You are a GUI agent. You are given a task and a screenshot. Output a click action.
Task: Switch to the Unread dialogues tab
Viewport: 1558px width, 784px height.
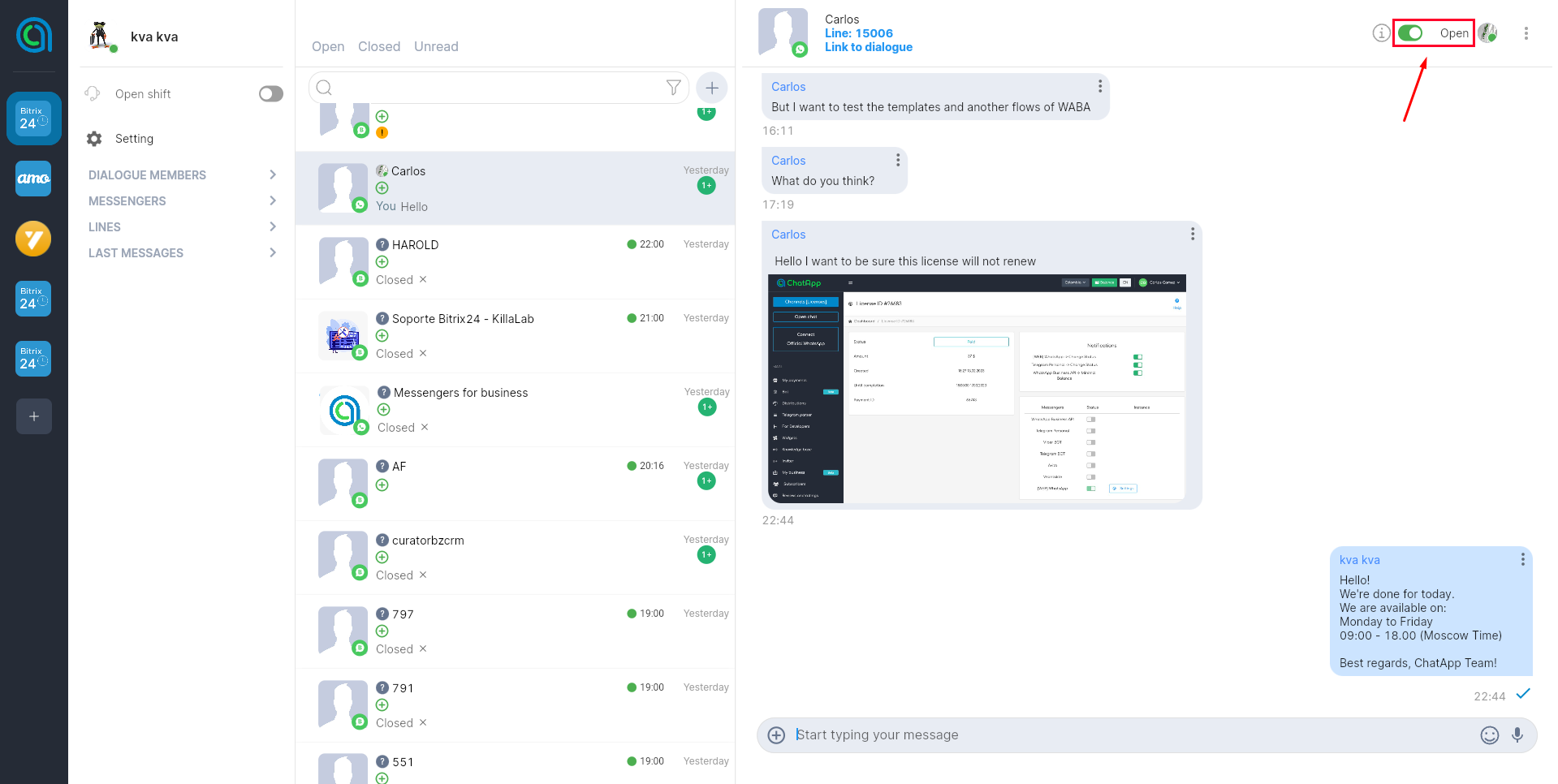[x=436, y=47]
